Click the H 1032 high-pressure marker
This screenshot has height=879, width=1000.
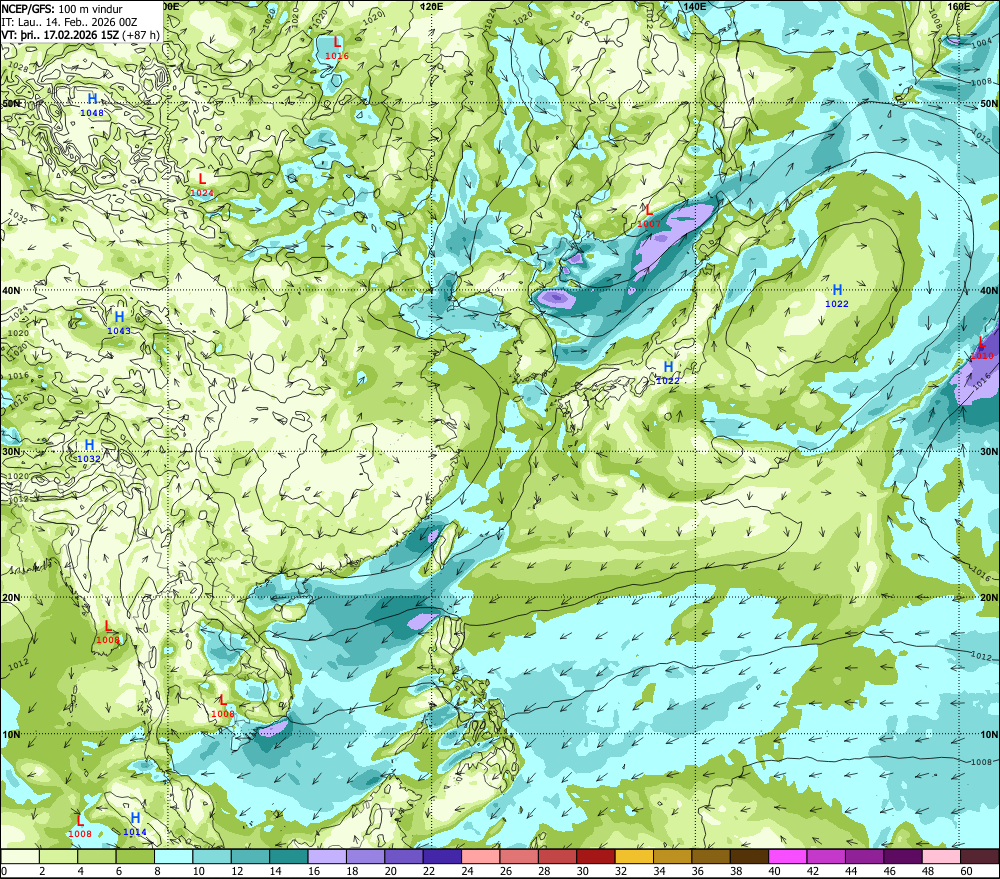89,451
